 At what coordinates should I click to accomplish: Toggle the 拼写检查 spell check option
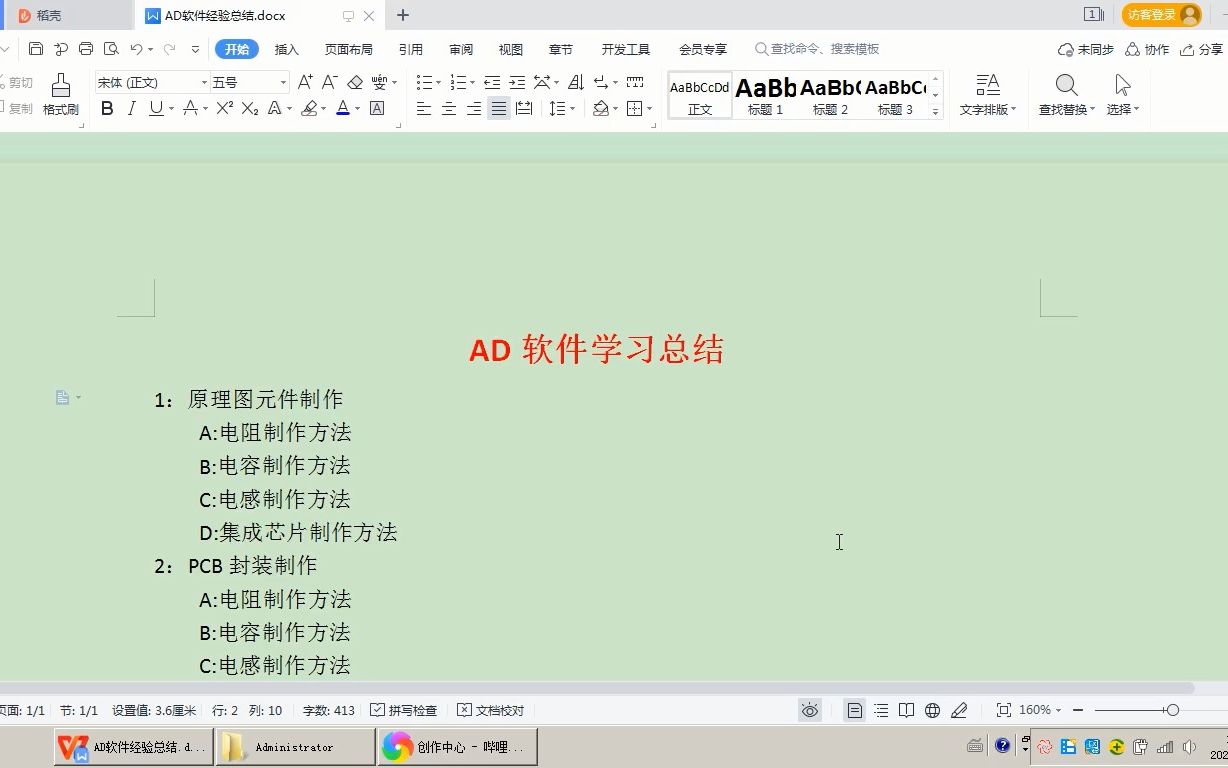pyautogui.click(x=405, y=710)
